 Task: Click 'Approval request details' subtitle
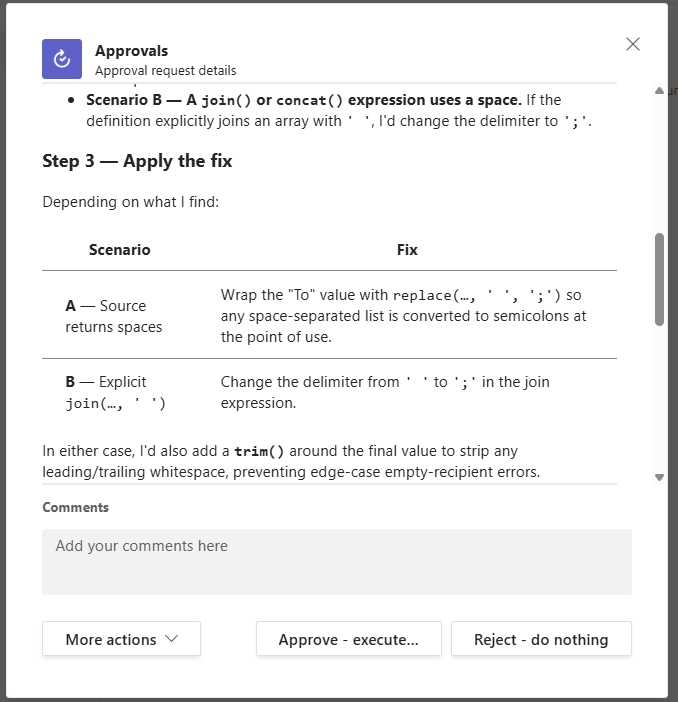coord(165,70)
